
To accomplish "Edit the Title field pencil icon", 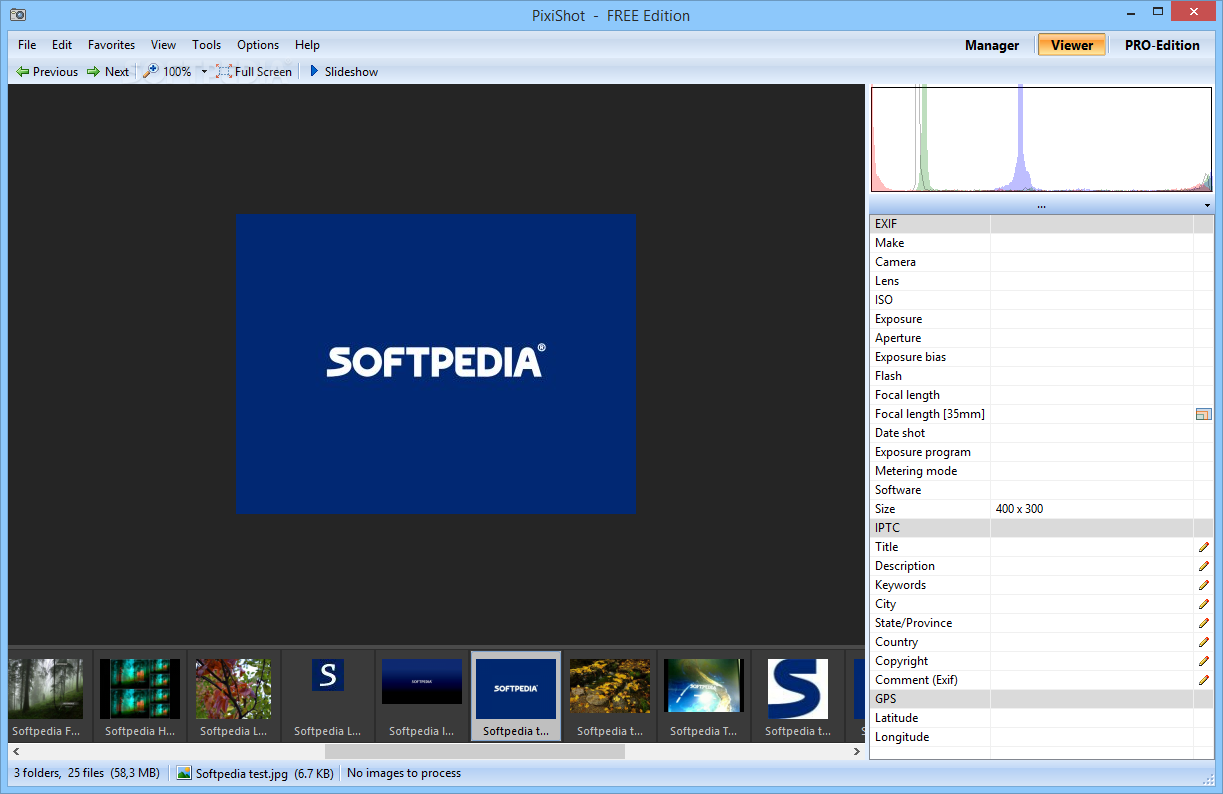I will tap(1203, 547).
